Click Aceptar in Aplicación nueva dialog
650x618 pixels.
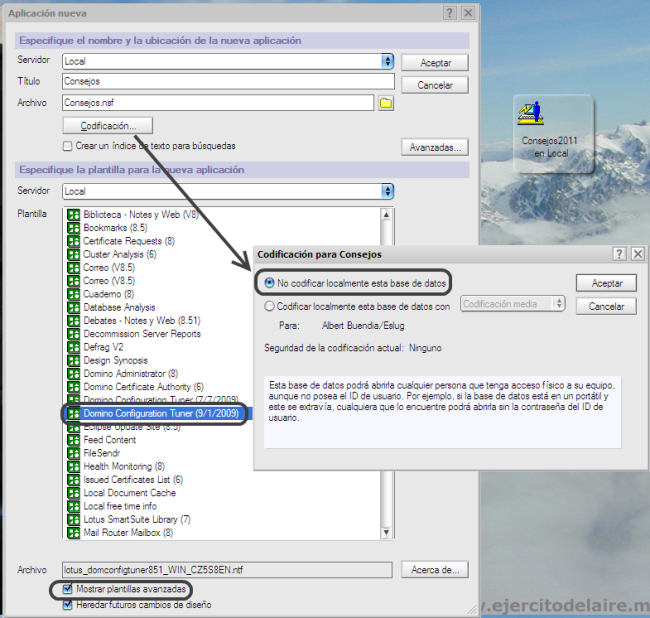pos(435,63)
